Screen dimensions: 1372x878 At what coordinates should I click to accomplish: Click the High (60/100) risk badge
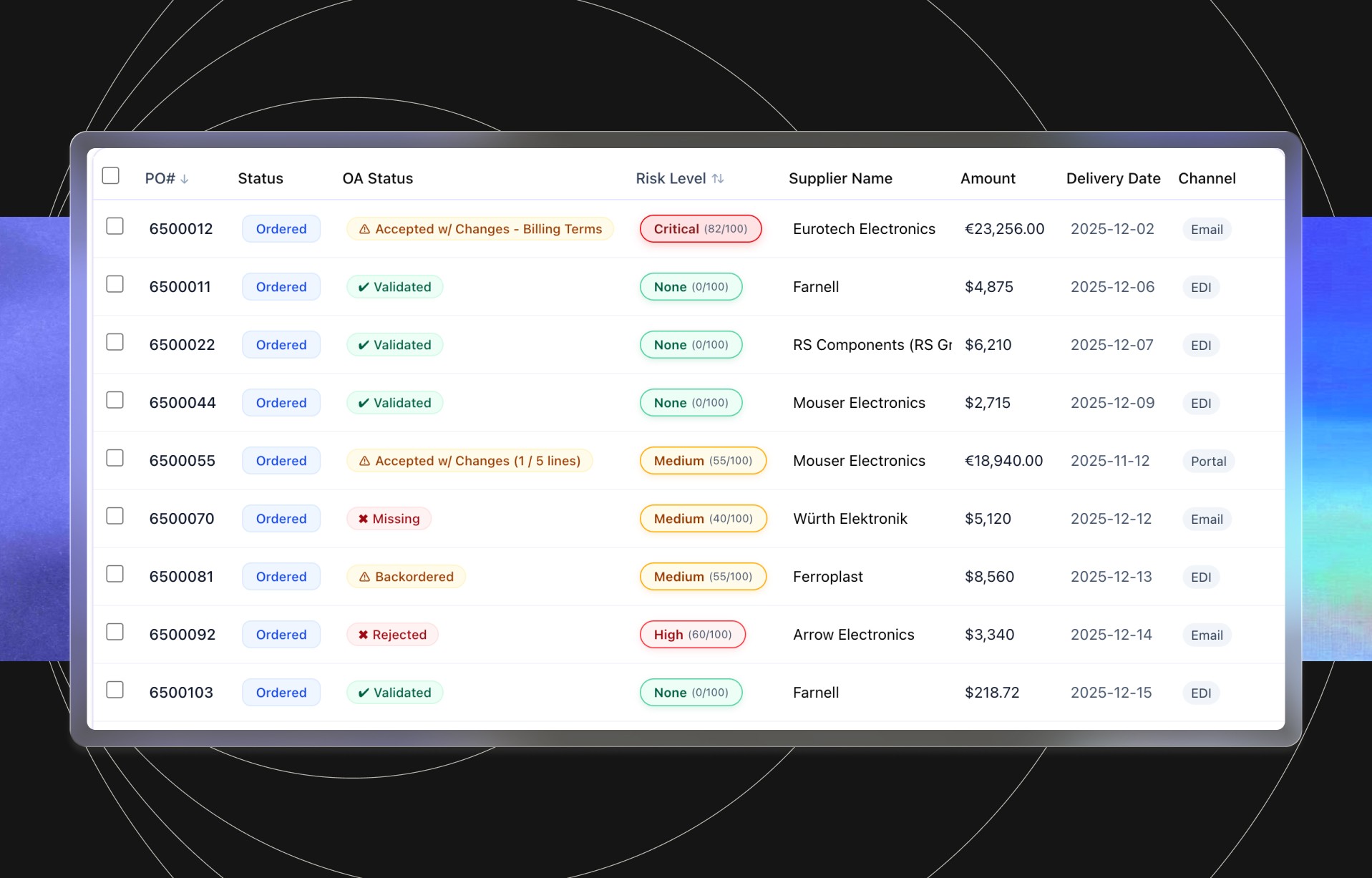pos(693,635)
